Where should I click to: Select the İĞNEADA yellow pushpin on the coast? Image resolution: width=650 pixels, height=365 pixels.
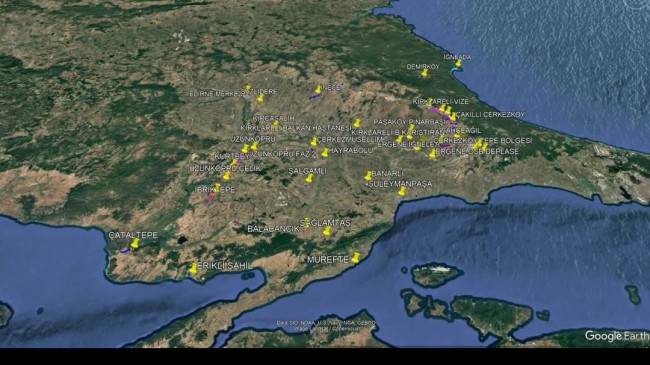coord(458,63)
